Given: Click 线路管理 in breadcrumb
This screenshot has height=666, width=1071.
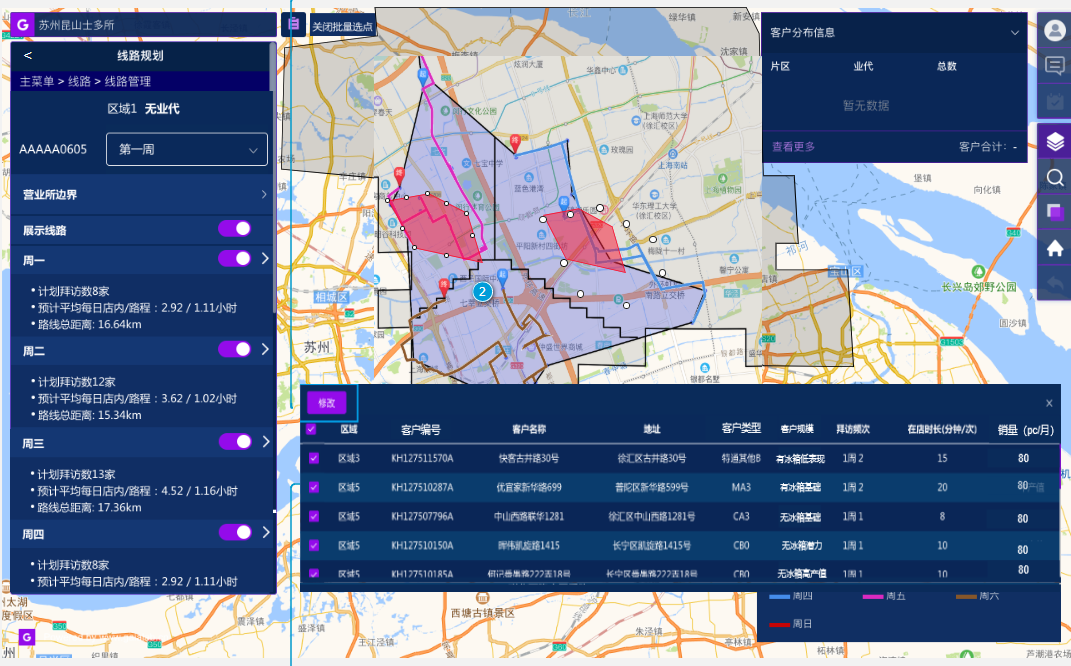Looking at the screenshot, I should click(128, 81).
